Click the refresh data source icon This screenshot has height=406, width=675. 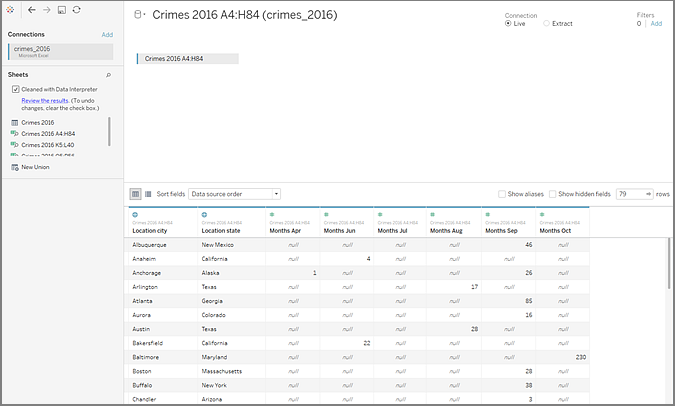[77, 9]
